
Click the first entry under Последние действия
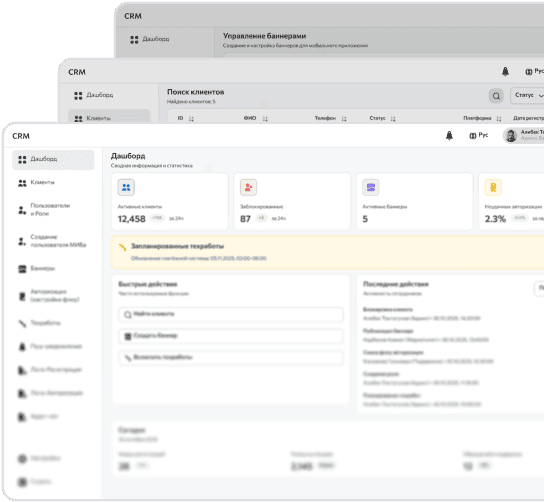click(x=422, y=314)
